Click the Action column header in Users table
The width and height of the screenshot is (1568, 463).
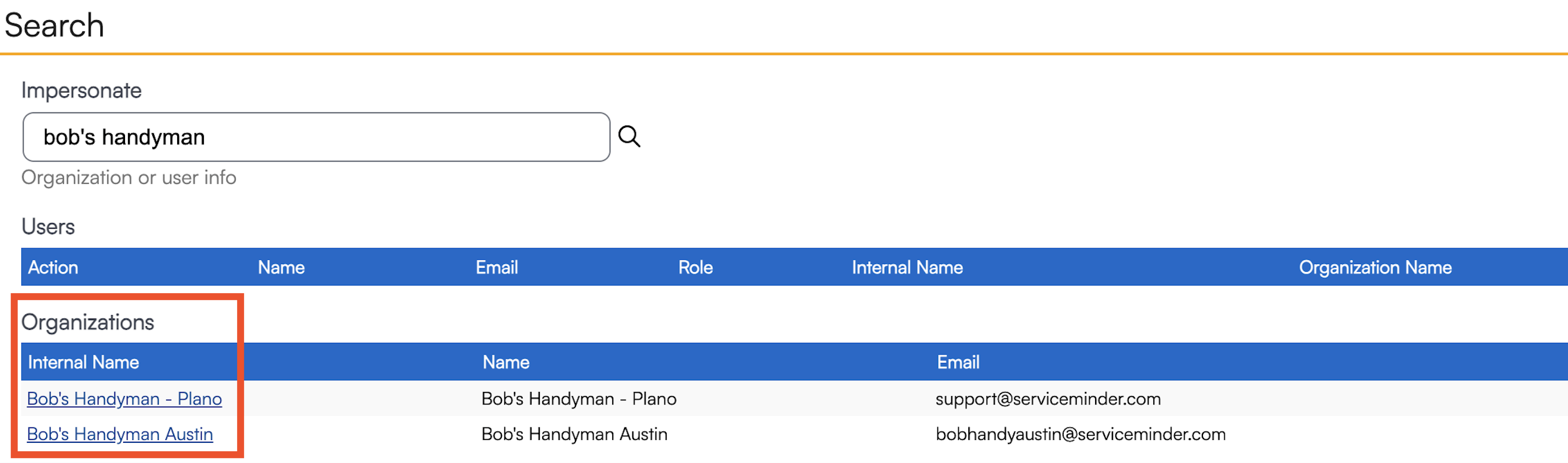coord(53,267)
